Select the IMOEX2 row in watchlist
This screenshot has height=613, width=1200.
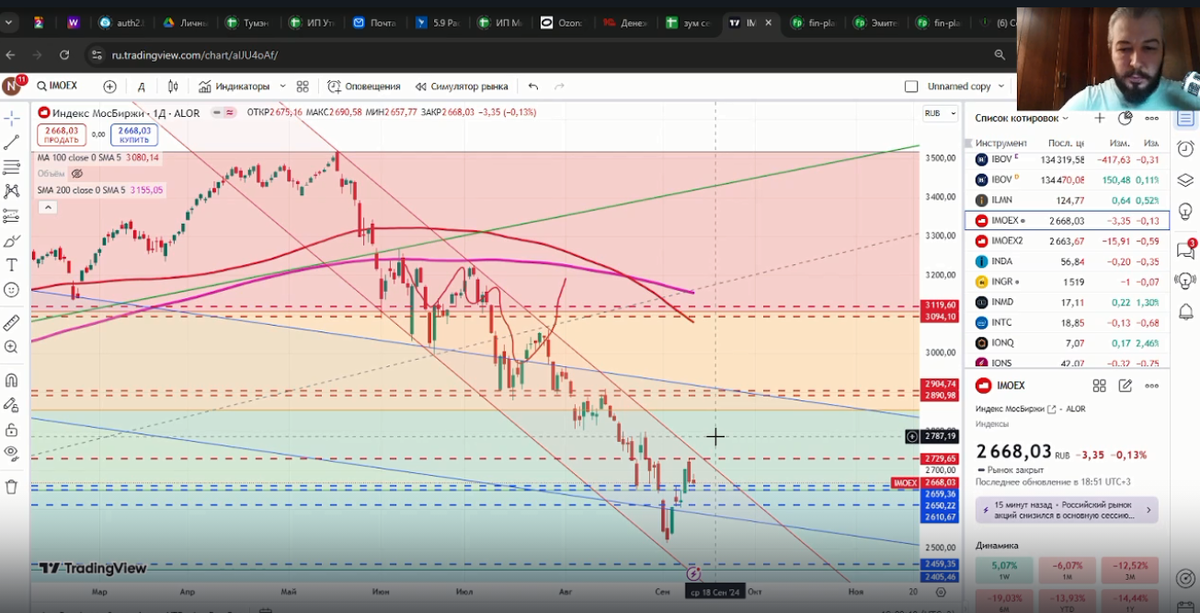1067,241
